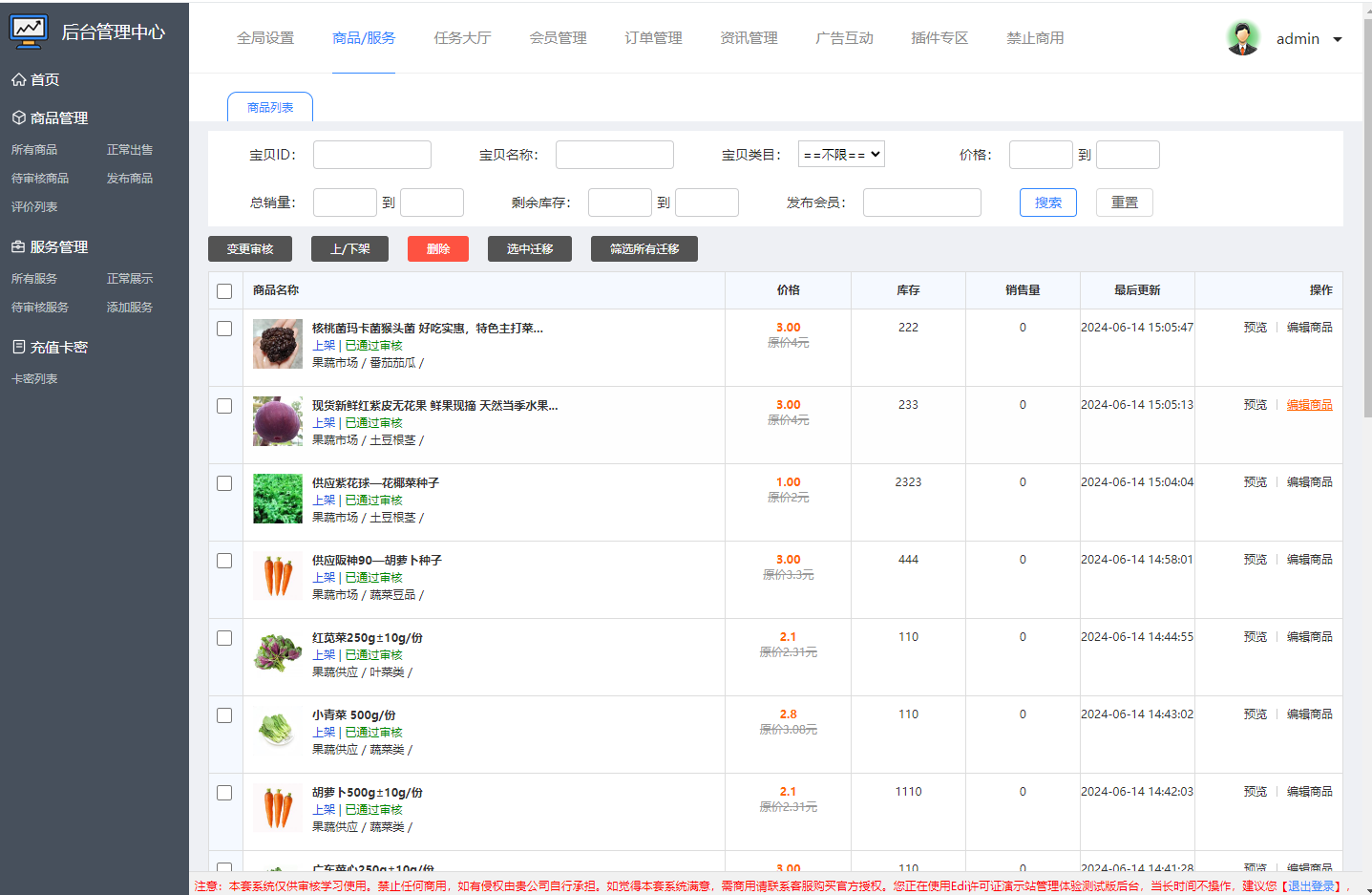Toggle the select-all checkbox in table header
This screenshot has width=1372, height=895.
pos(224,291)
